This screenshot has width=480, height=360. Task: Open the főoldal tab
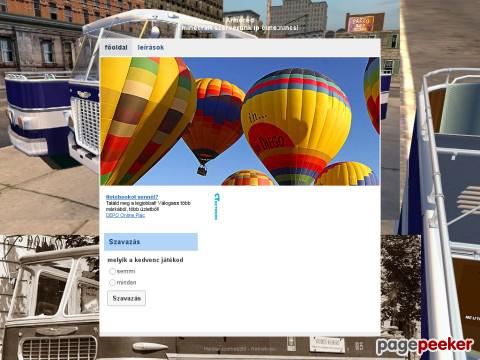click(x=116, y=47)
